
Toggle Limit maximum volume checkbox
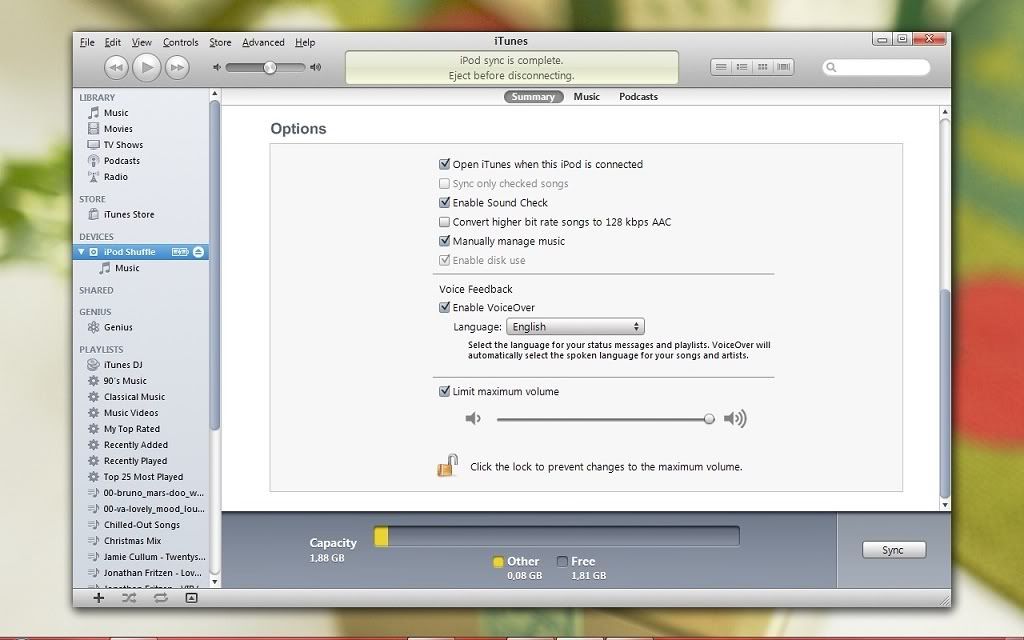(x=445, y=391)
